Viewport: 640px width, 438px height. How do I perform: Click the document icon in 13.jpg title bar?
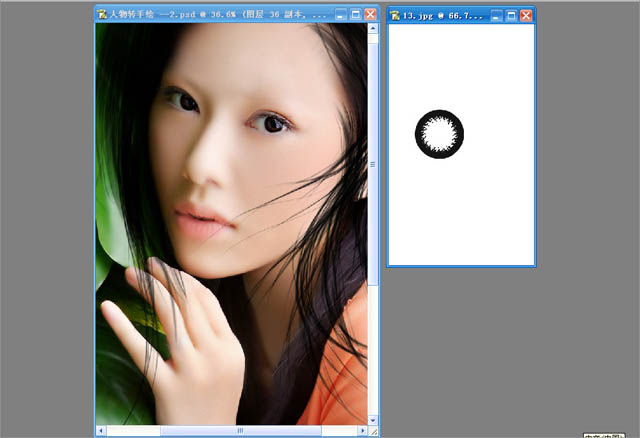pyautogui.click(x=395, y=16)
